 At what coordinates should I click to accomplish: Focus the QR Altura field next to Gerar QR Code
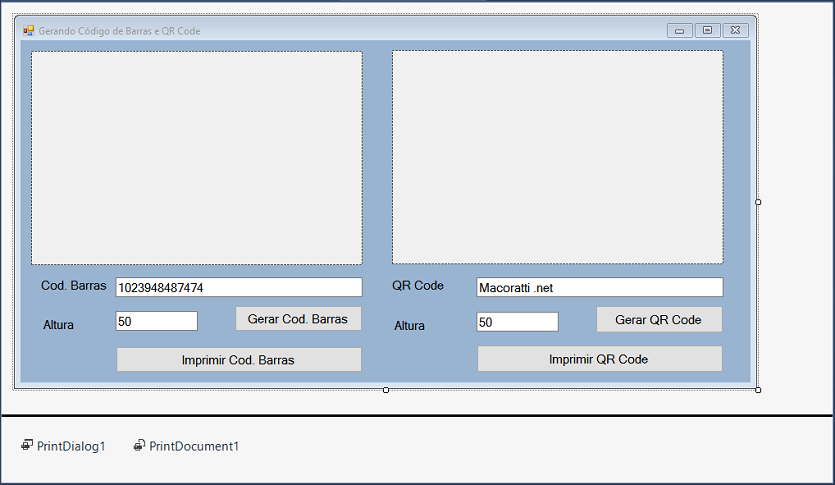tap(517, 322)
